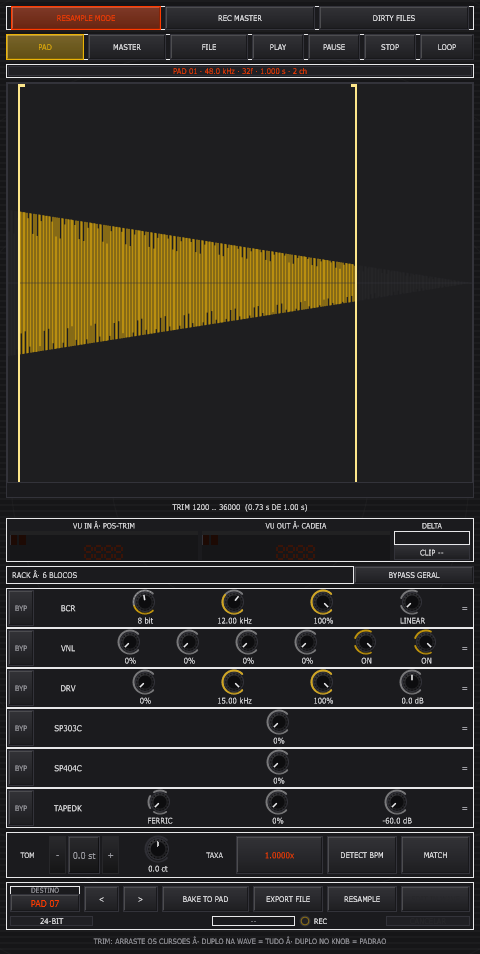This screenshot has width=480, height=954.
Task: Click second VNL 0% knob
Action: [x=189, y=642]
